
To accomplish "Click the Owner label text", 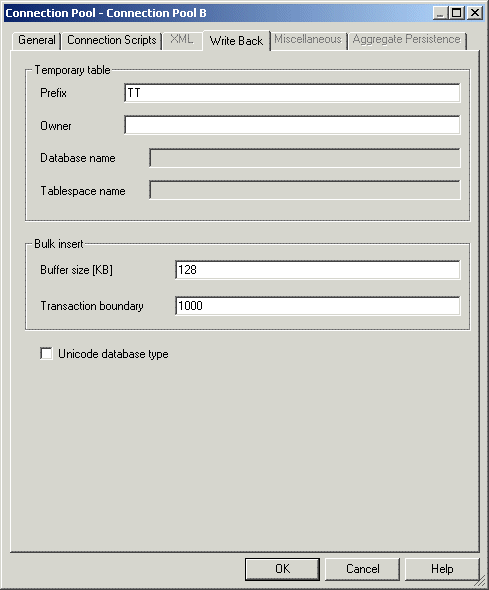I will 56,126.
